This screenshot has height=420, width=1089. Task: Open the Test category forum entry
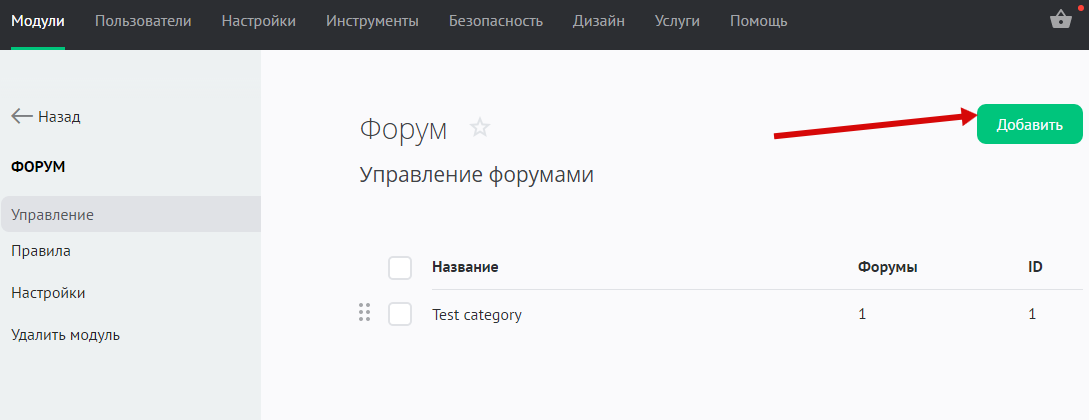point(477,315)
